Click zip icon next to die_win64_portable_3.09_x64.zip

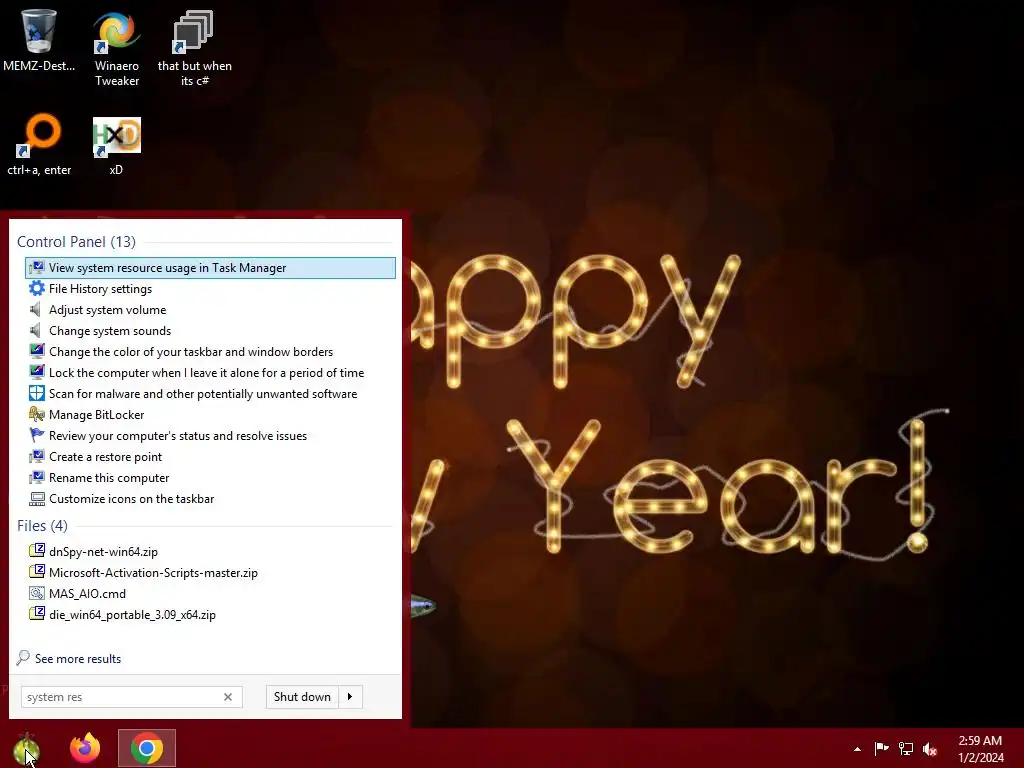(x=37, y=614)
